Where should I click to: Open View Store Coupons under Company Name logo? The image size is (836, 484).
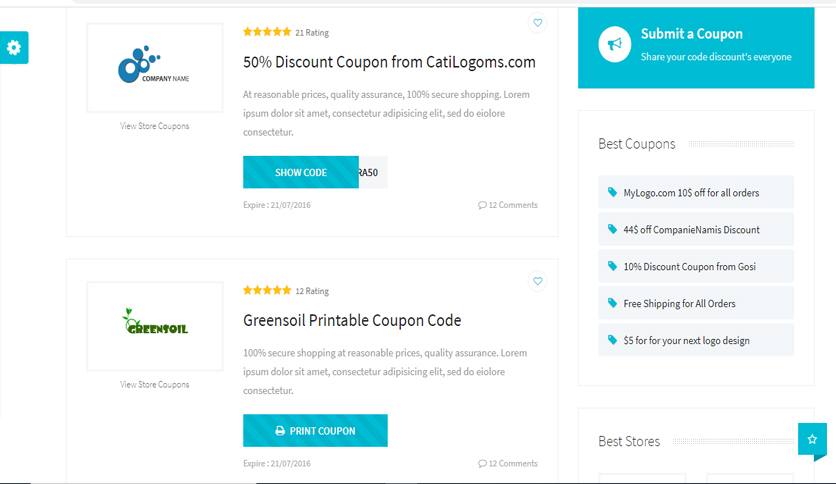click(155, 126)
